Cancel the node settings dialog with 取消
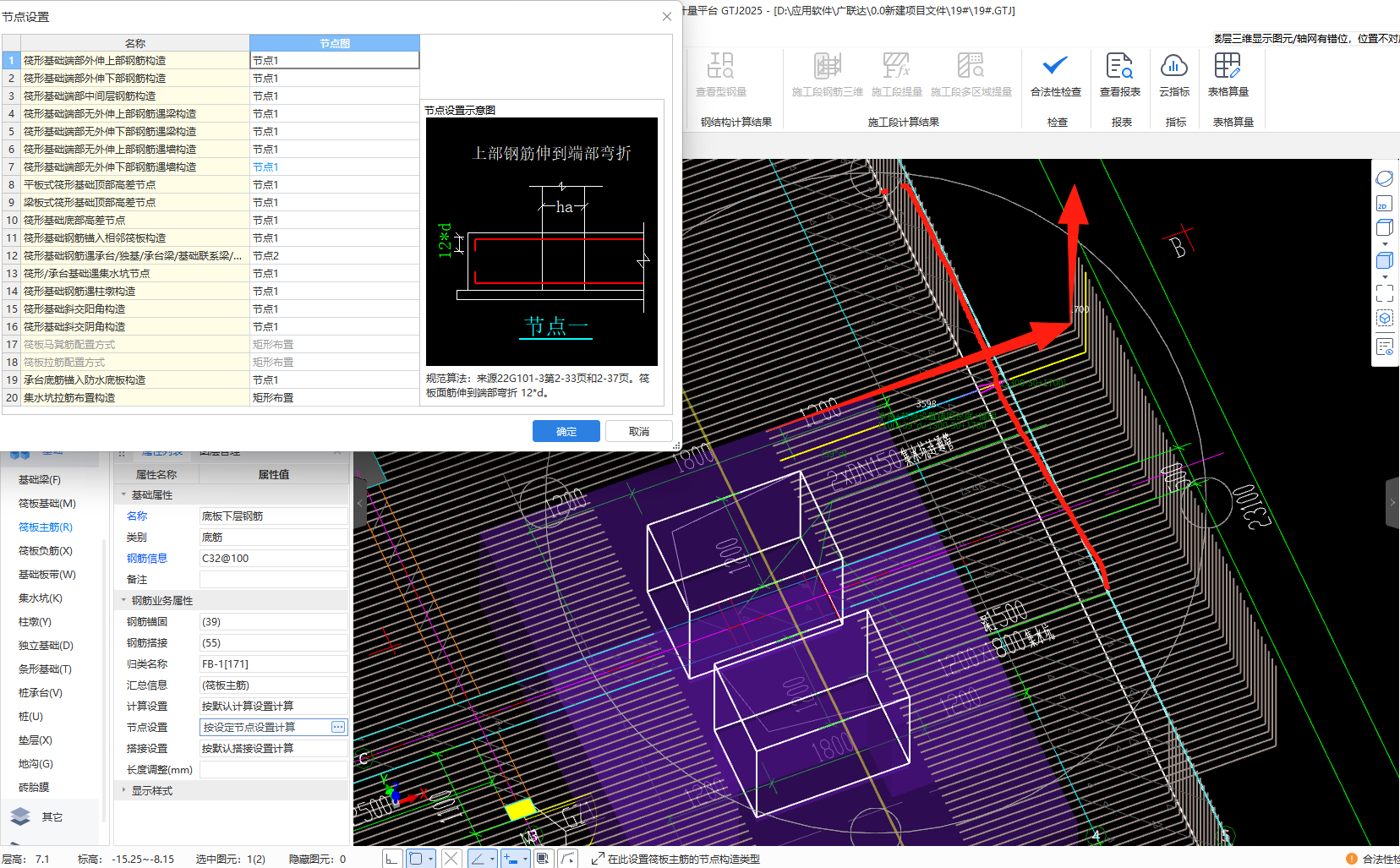 [x=639, y=431]
